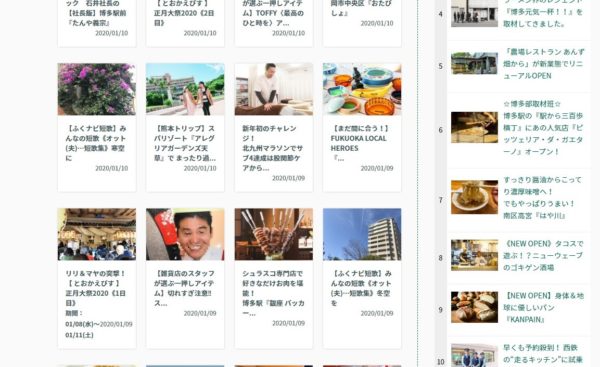
Task: Click the NEW OPEN KANPAIN article text
Action: click(543, 307)
